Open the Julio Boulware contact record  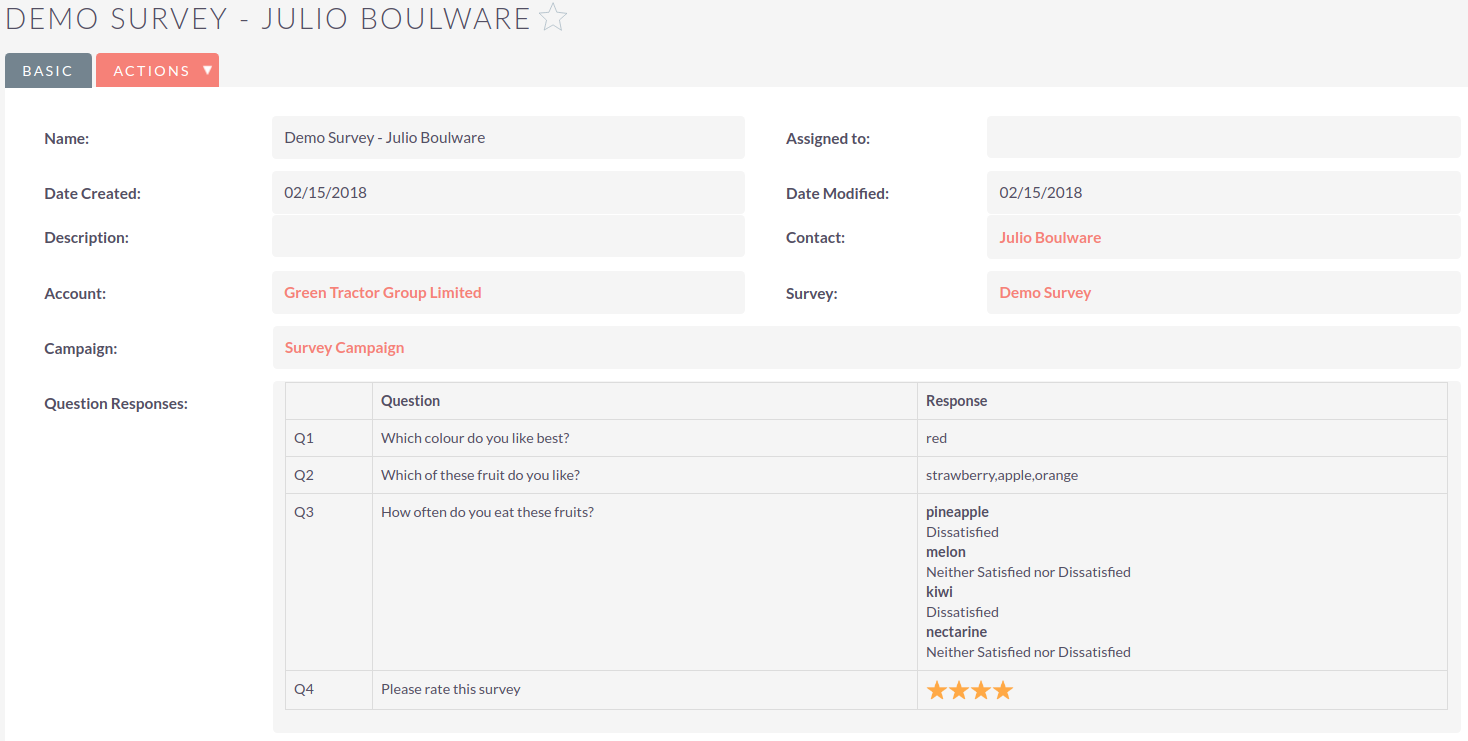tap(1050, 237)
